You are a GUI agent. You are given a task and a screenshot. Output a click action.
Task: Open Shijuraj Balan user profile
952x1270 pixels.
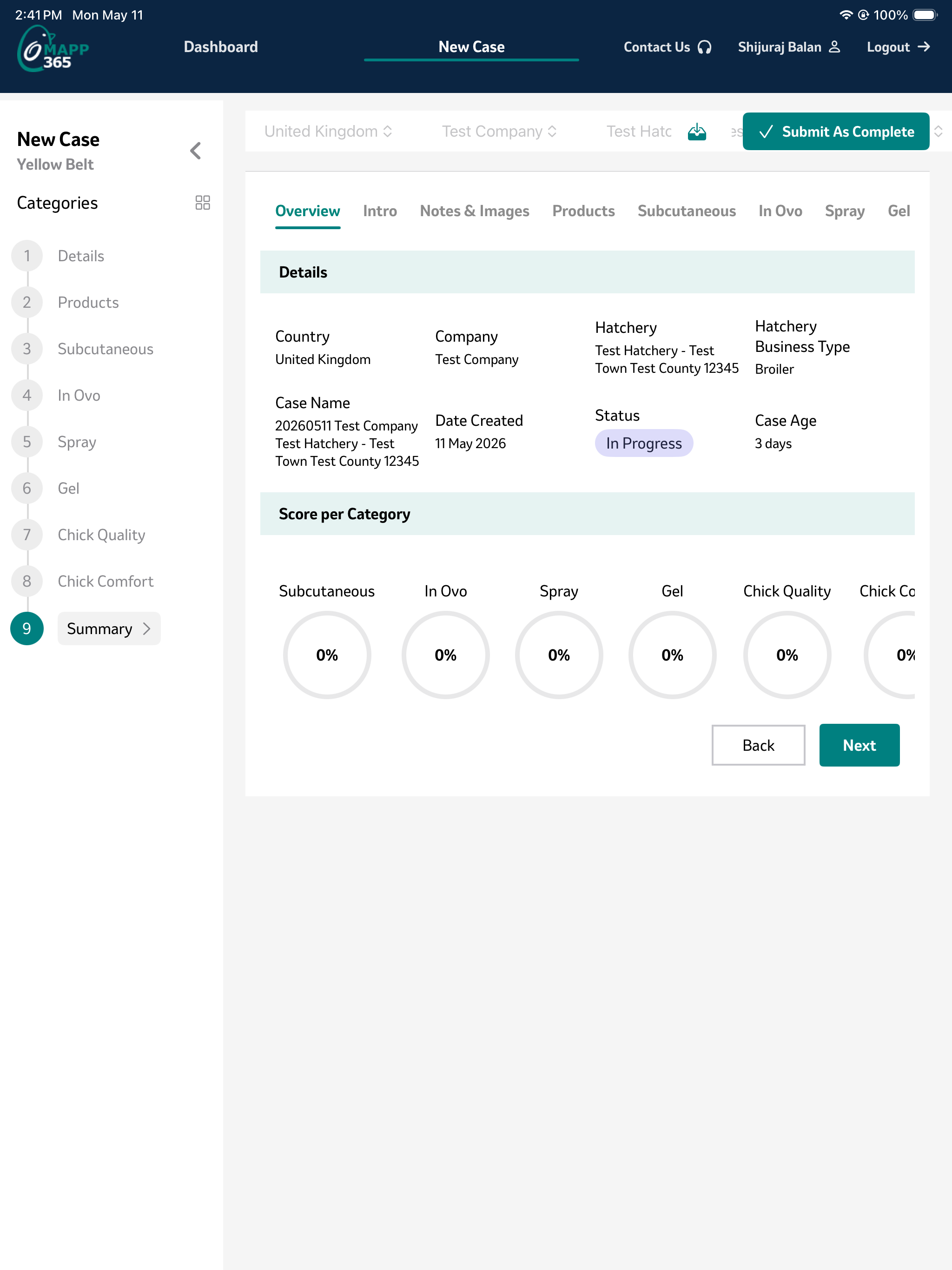789,47
